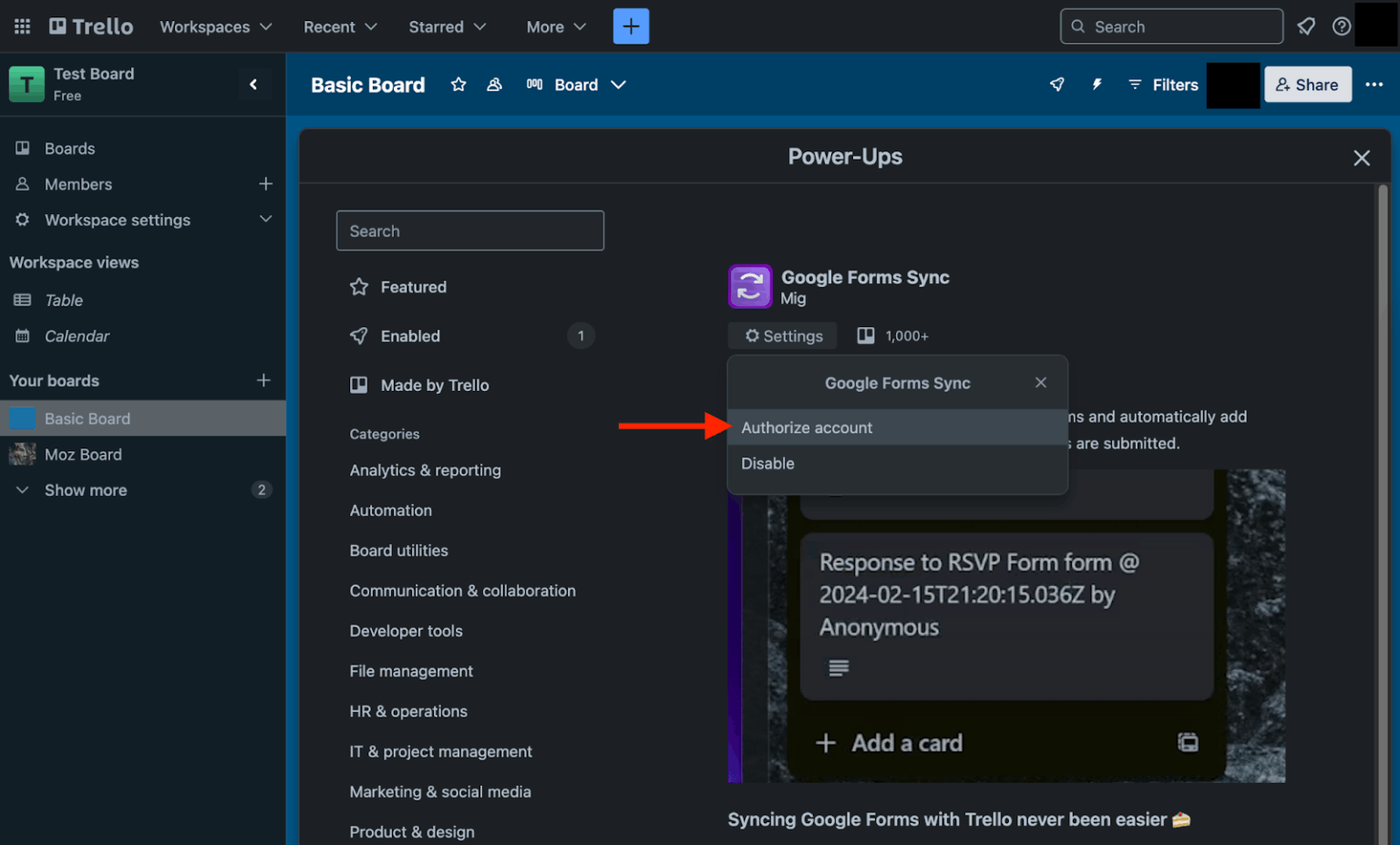Select Authorize account from the popup menu
1400x845 pixels.
(807, 427)
